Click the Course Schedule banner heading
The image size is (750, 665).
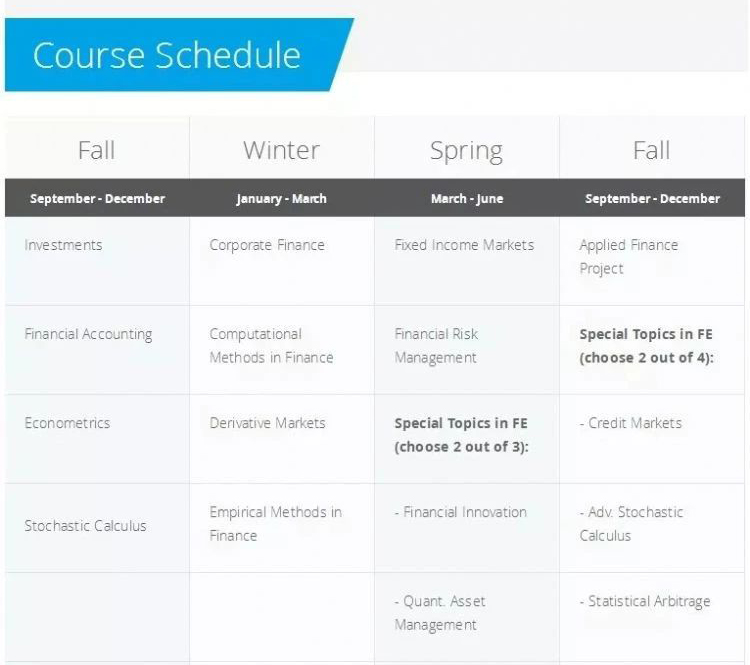coord(166,55)
